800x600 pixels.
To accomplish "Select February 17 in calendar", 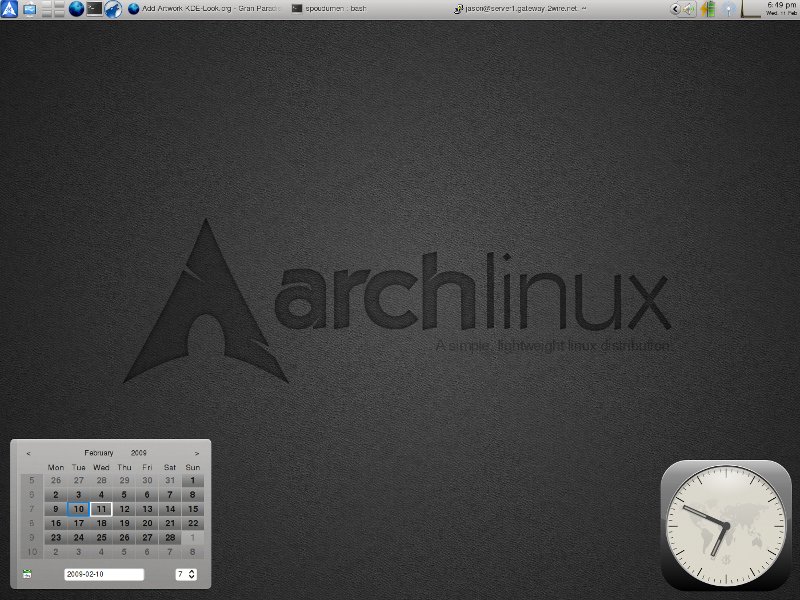I will (x=79, y=523).
